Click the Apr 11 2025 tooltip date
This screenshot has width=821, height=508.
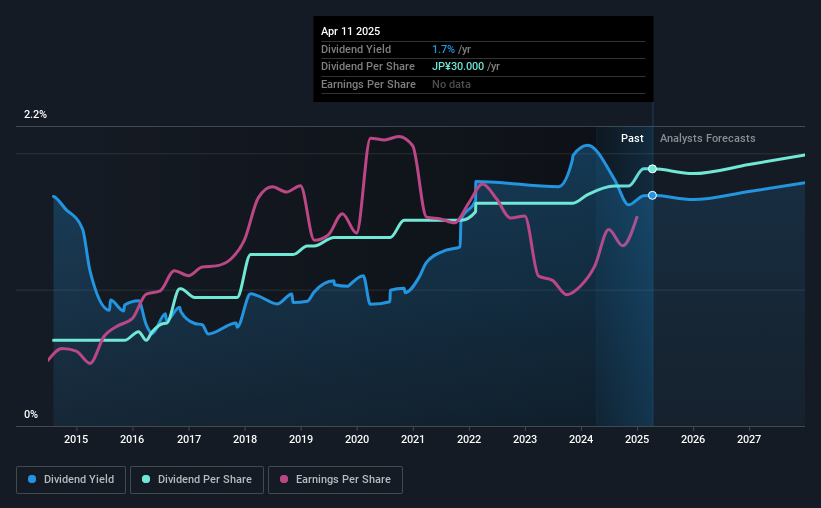pos(350,31)
